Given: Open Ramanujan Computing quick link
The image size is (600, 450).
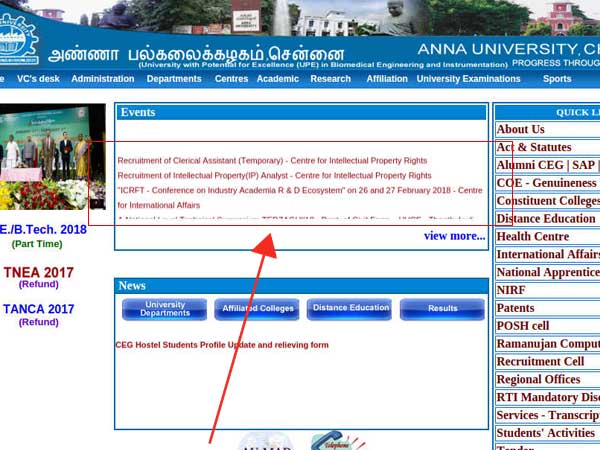Looking at the screenshot, I should click(x=547, y=344).
